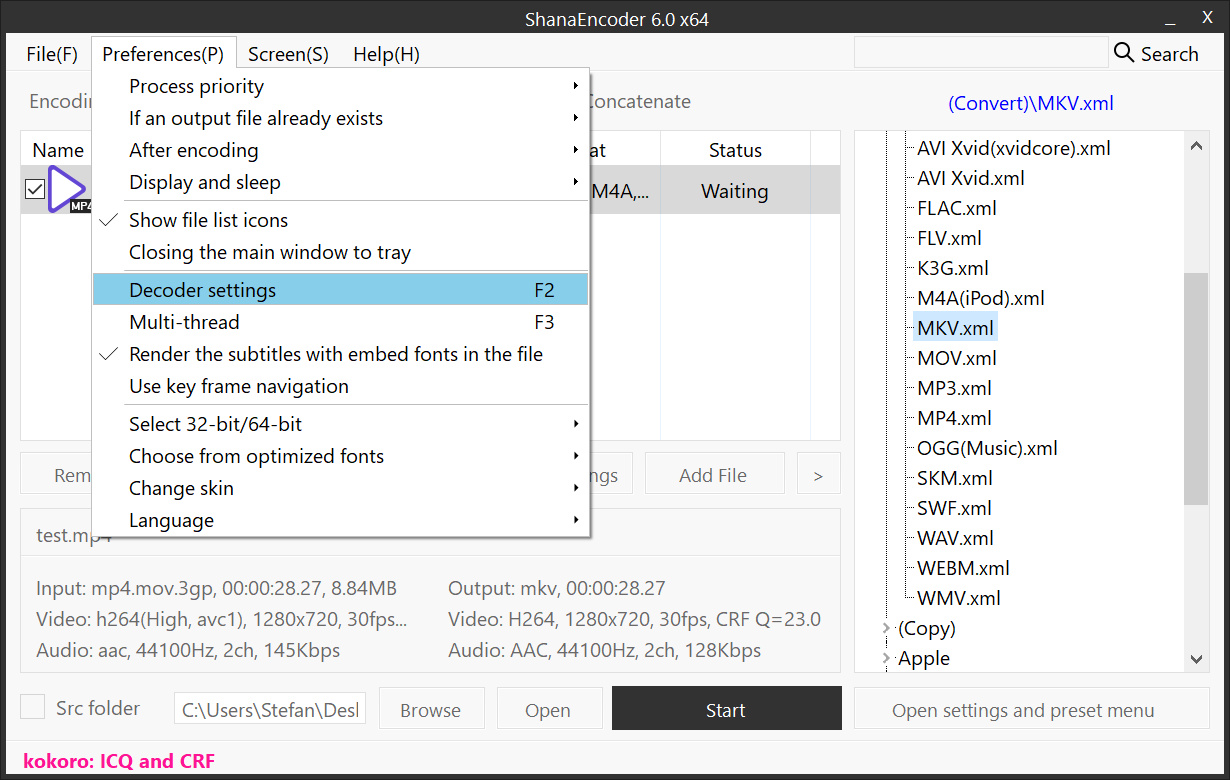
Task: Select the WAV.xml preset
Action: (956, 538)
